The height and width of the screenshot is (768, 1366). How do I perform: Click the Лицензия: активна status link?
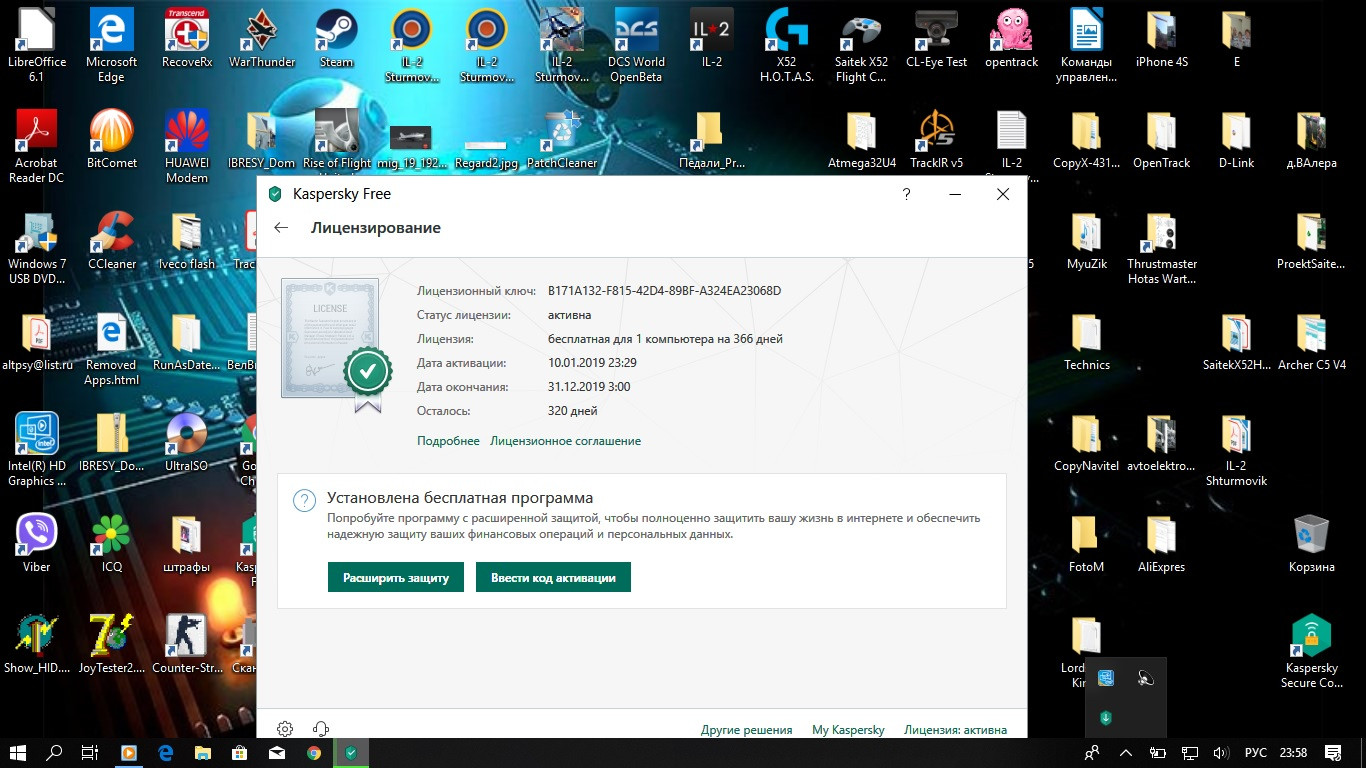[x=955, y=730]
